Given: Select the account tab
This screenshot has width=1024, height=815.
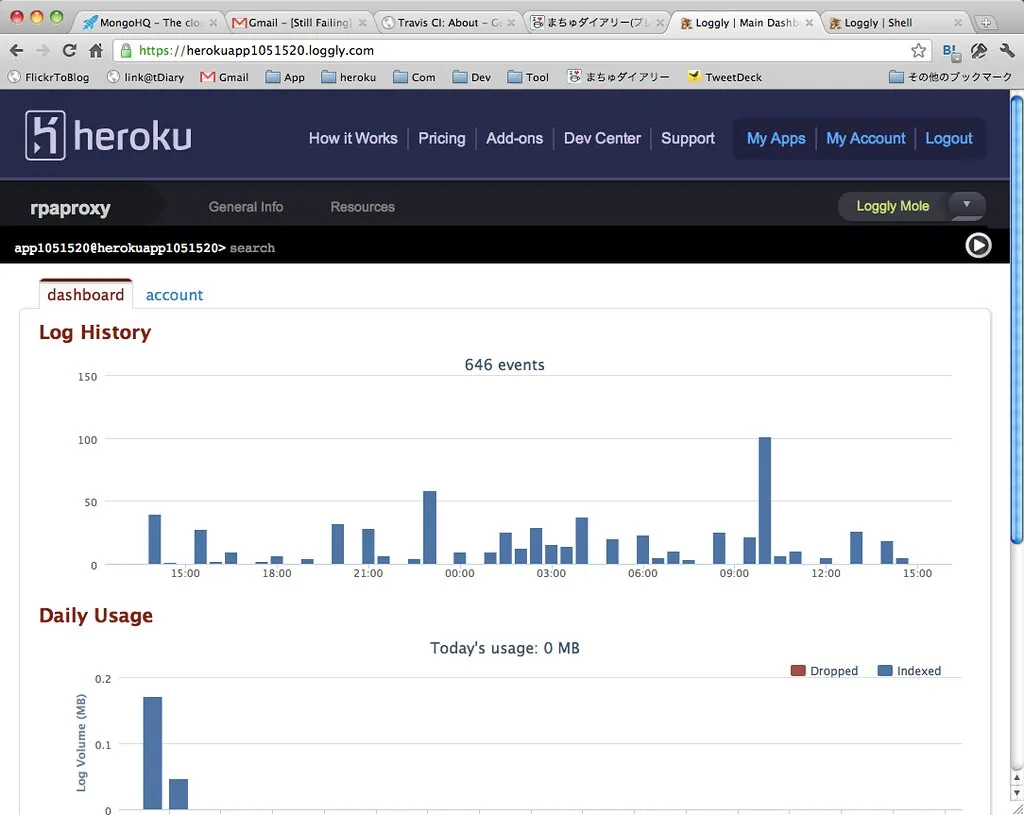Looking at the screenshot, I should [x=174, y=295].
